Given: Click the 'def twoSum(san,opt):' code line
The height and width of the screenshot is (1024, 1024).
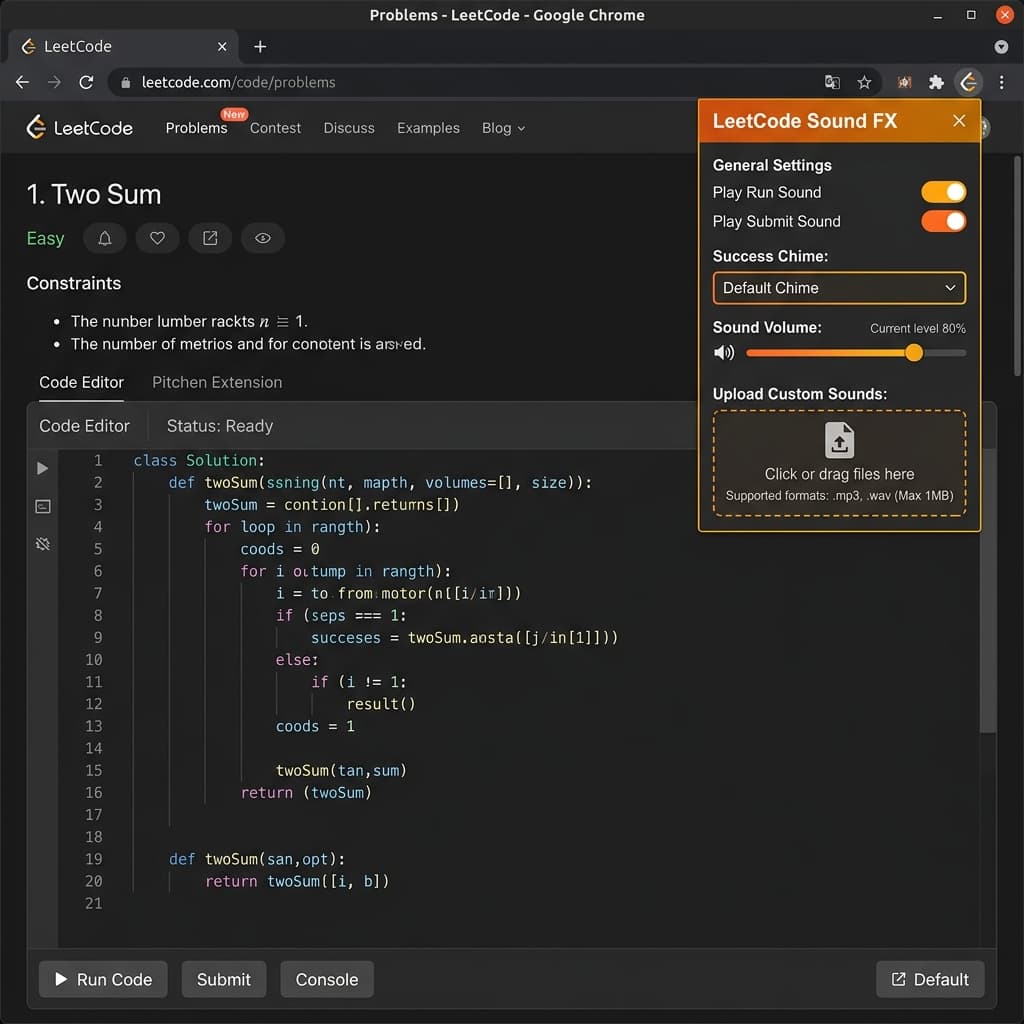Looking at the screenshot, I should [257, 859].
